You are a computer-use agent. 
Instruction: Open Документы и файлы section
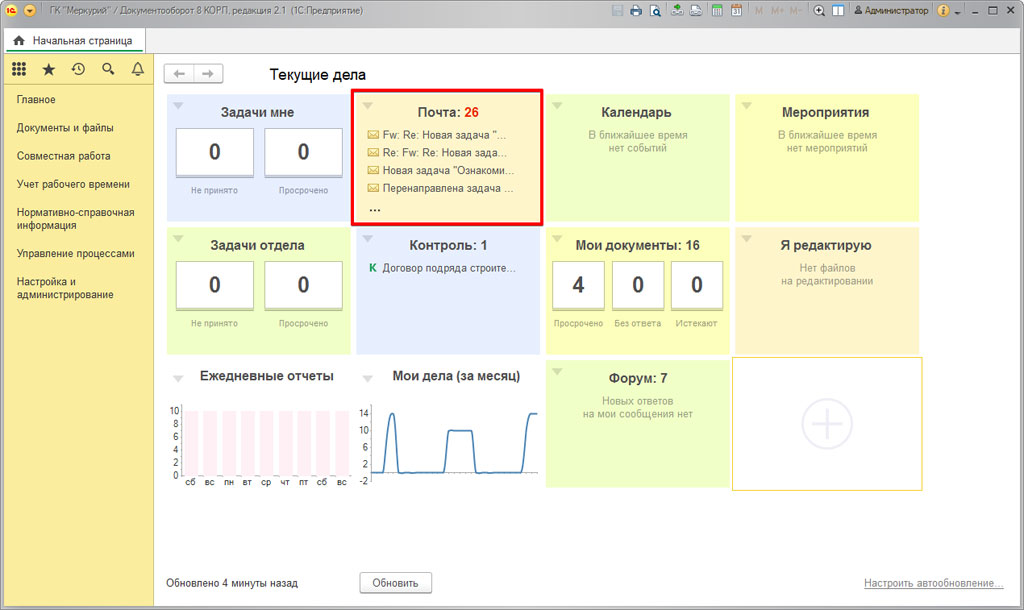[65, 128]
